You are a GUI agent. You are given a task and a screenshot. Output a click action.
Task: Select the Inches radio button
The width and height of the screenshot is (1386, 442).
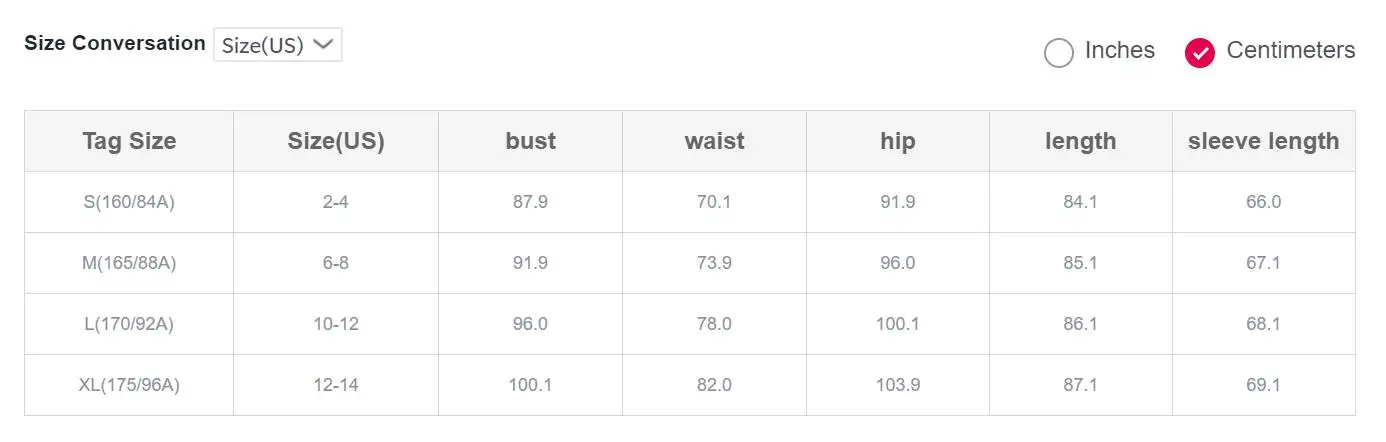tap(1058, 52)
